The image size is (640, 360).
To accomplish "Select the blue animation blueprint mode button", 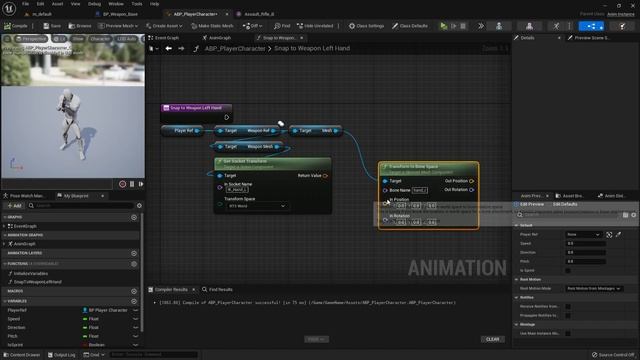I will point(591,26).
